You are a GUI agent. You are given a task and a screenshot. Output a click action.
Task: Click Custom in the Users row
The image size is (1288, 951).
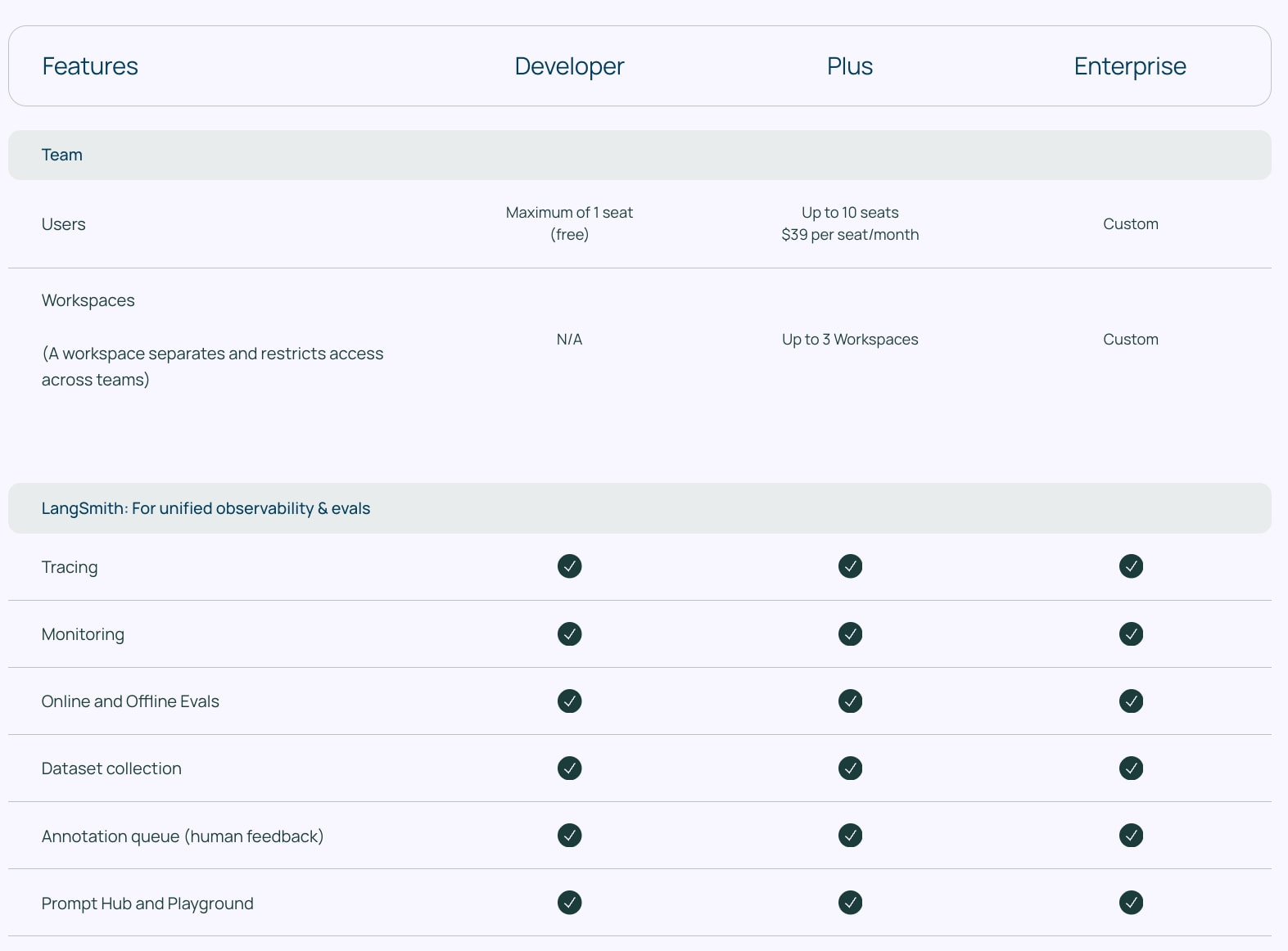(x=1131, y=224)
